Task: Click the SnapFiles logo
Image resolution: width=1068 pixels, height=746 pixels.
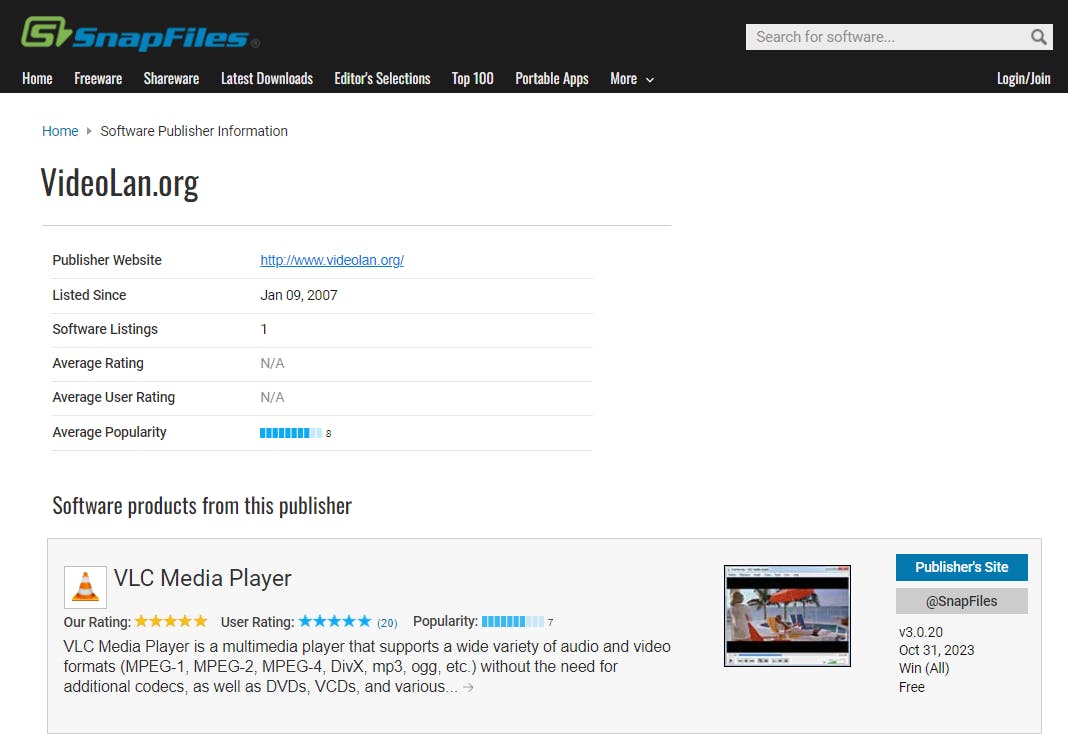Action: pos(140,33)
